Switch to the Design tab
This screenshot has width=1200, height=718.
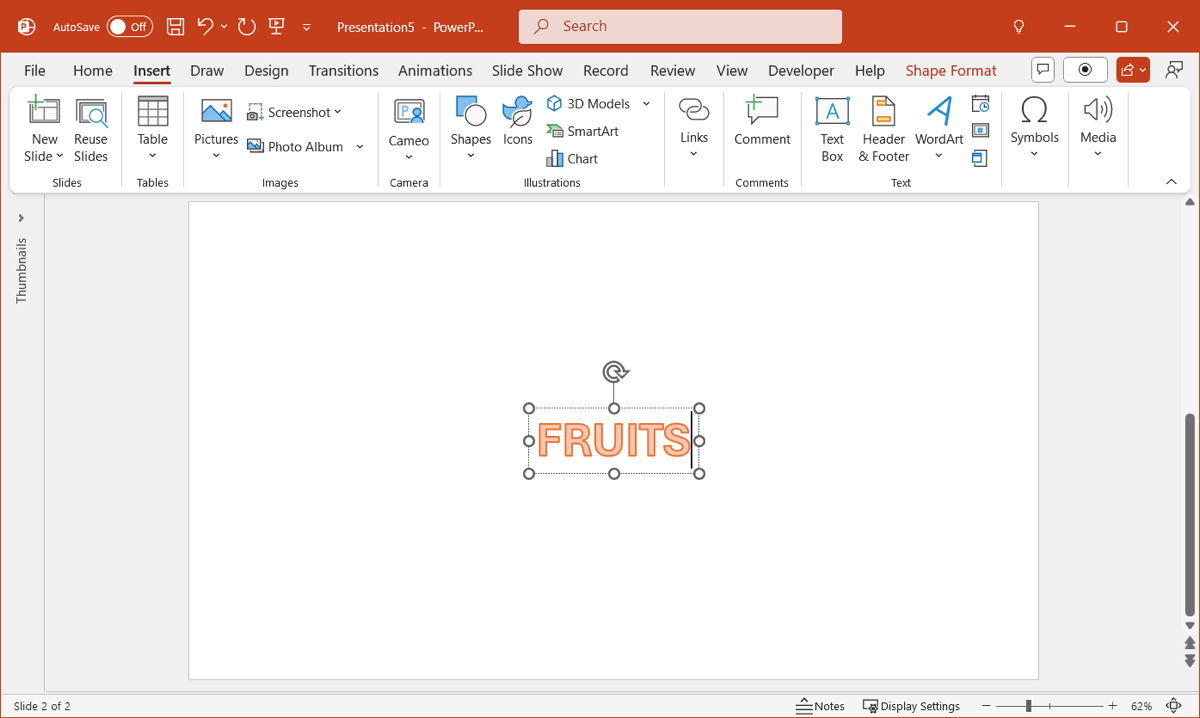point(266,70)
